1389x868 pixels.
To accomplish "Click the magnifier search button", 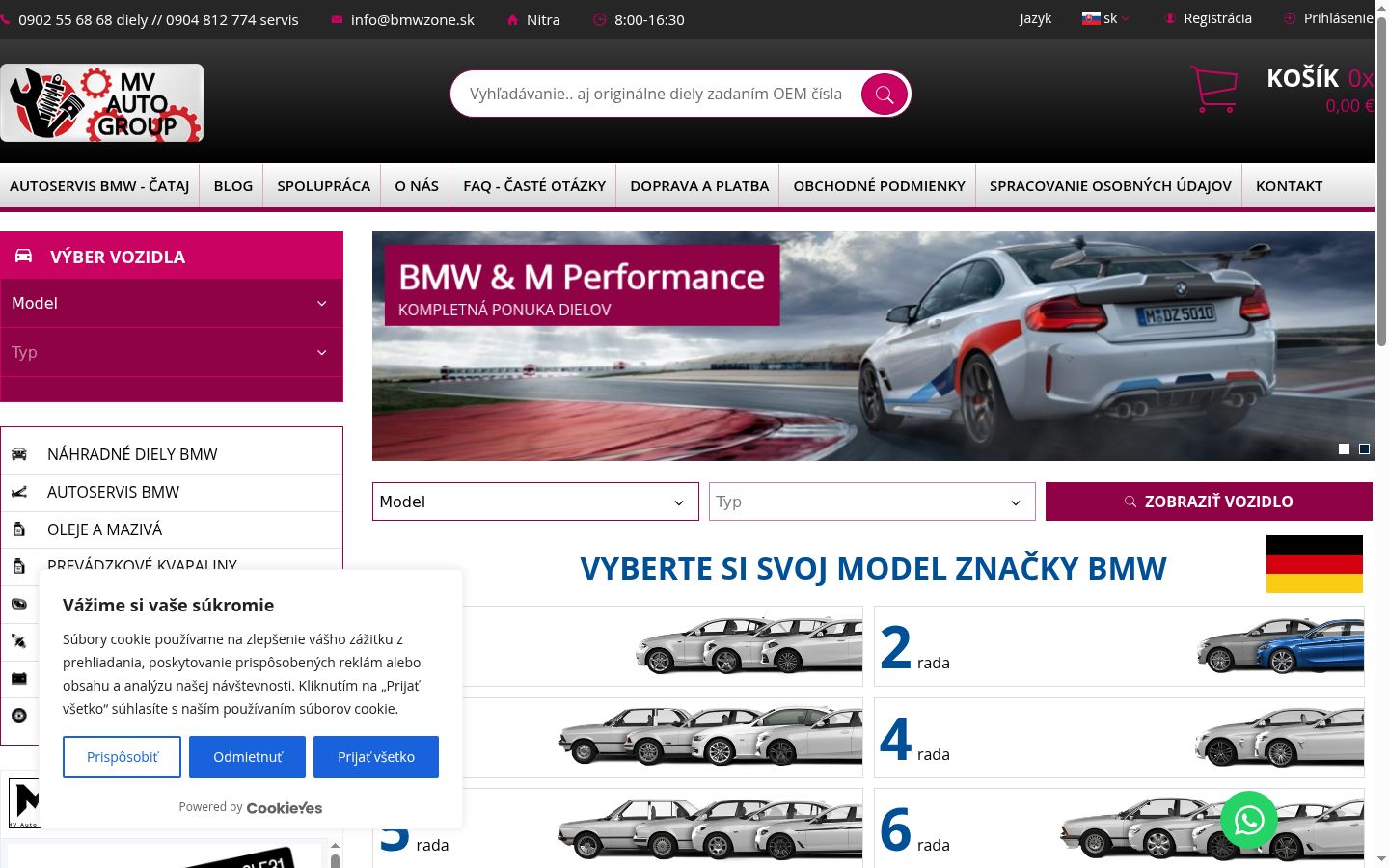I will pos(885,95).
